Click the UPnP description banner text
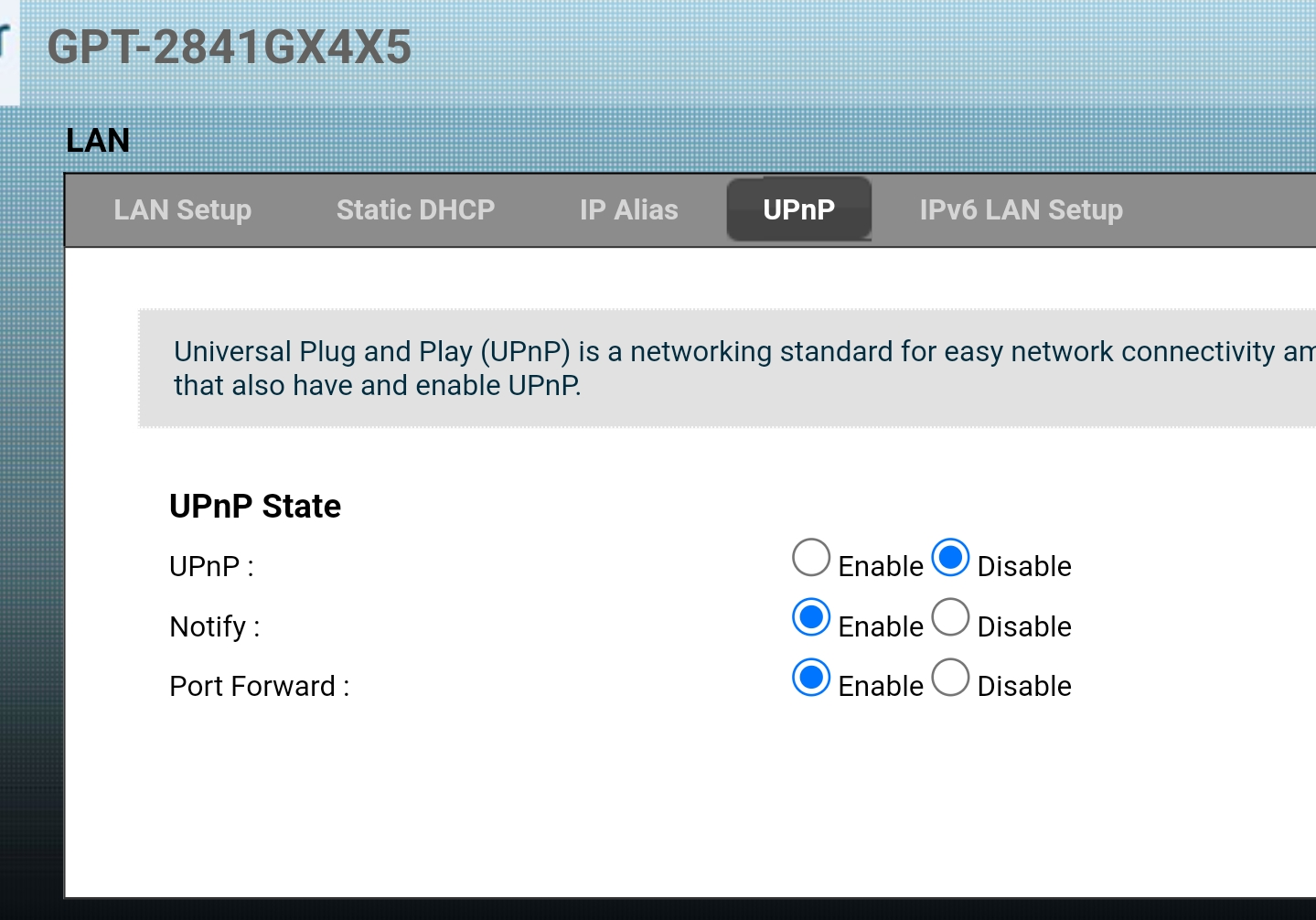This screenshot has width=1316, height=920. 640,366
